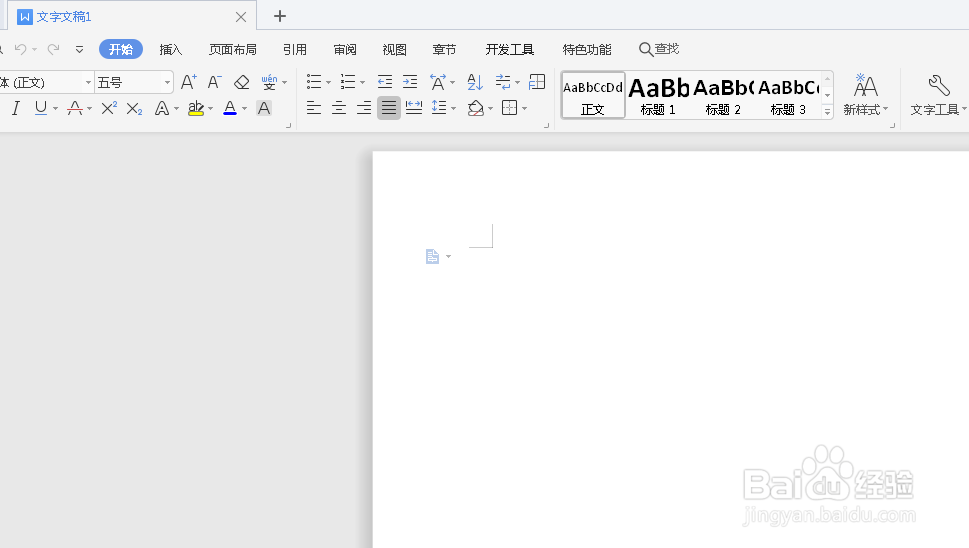Click the character shading A icon
Image resolution: width=969 pixels, height=548 pixels.
(x=264, y=108)
